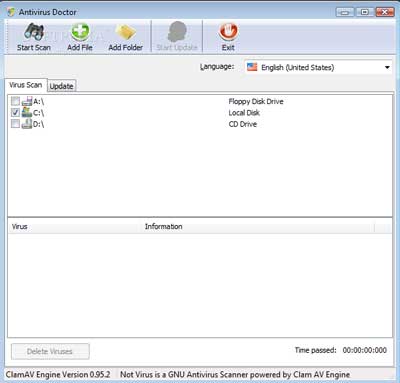The image size is (400, 383).
Task: Enable the A:\ floppy drive checkbox
Action: pyautogui.click(x=15, y=101)
